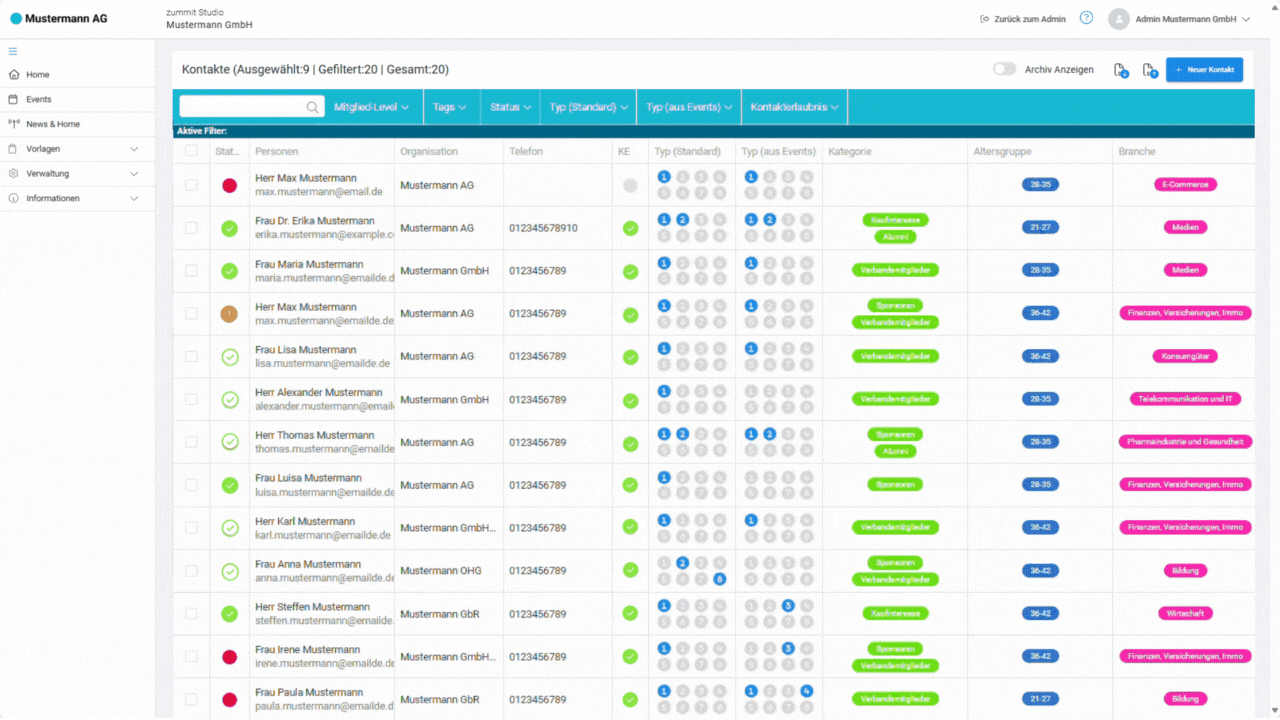Image resolution: width=1280 pixels, height=720 pixels.
Task: Click the export contacts icon with the up arrow
Action: click(x=1150, y=70)
